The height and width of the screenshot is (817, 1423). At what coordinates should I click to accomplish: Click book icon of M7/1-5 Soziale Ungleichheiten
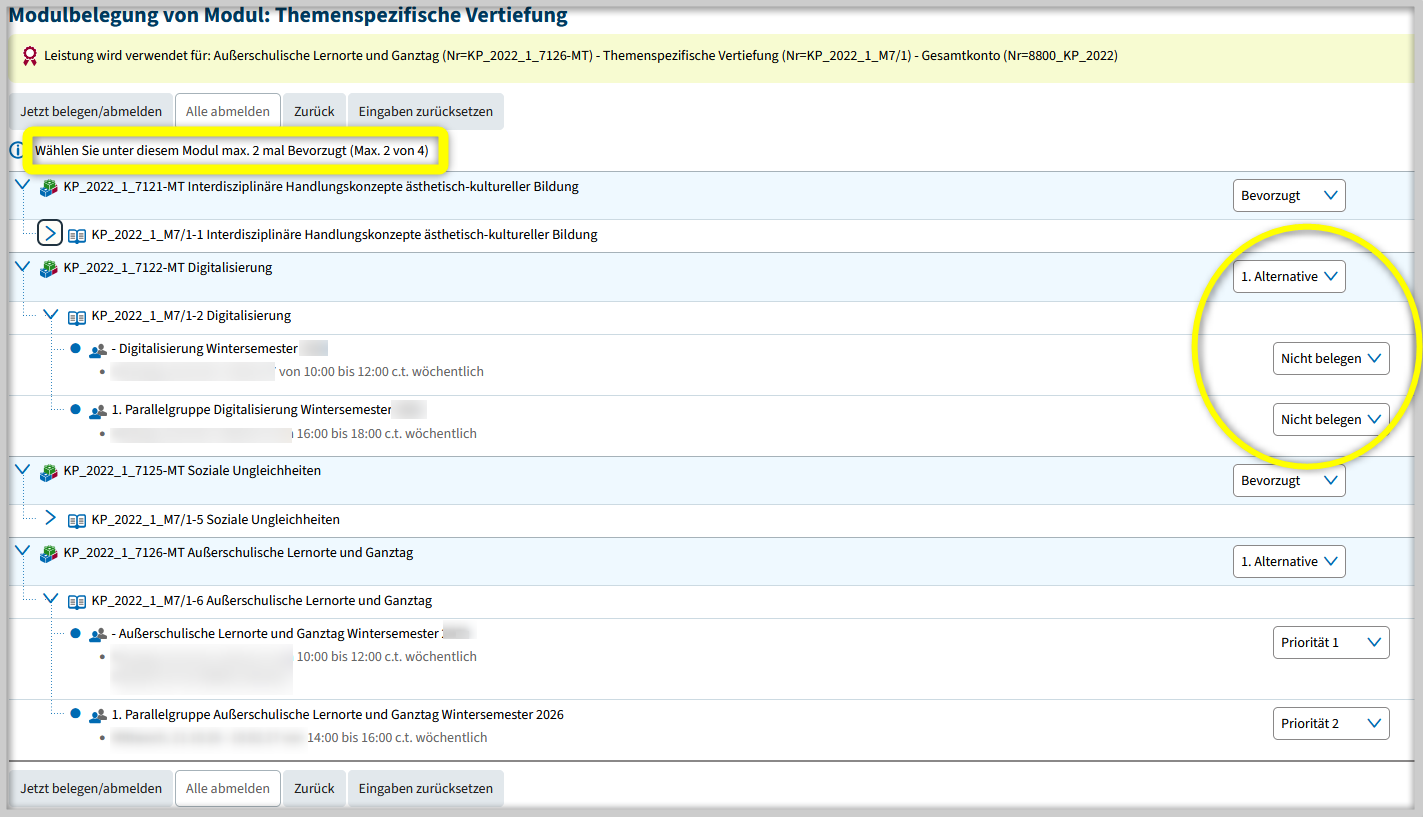click(77, 521)
